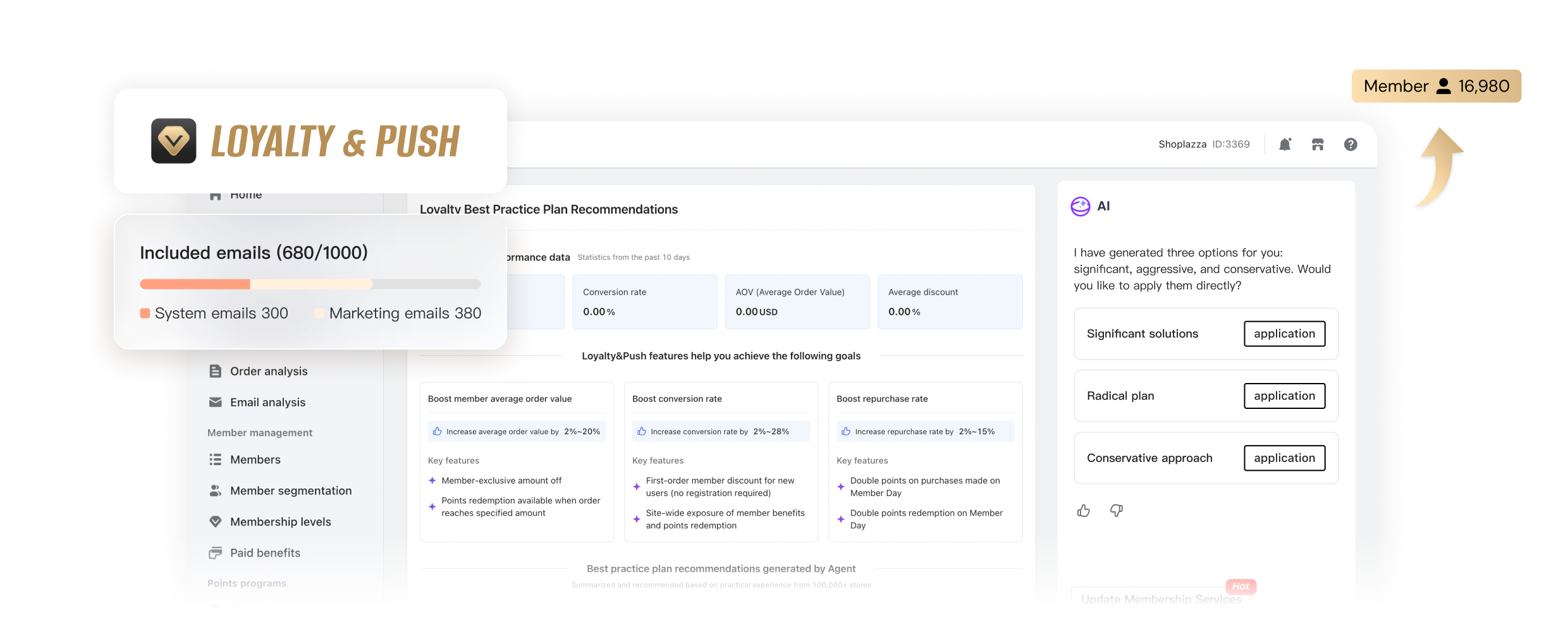1568x632 pixels.
Task: Select Member segmentation menu item
Action: (x=290, y=490)
